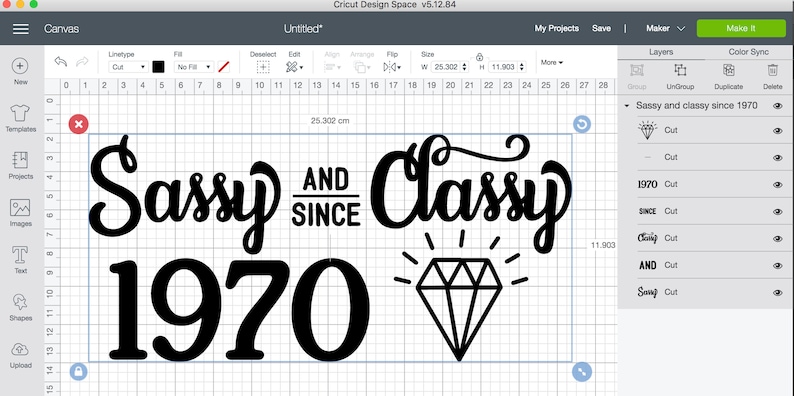The image size is (794, 396).
Task: Collapse the Sassy and classy group triangle
Action: (x=627, y=106)
